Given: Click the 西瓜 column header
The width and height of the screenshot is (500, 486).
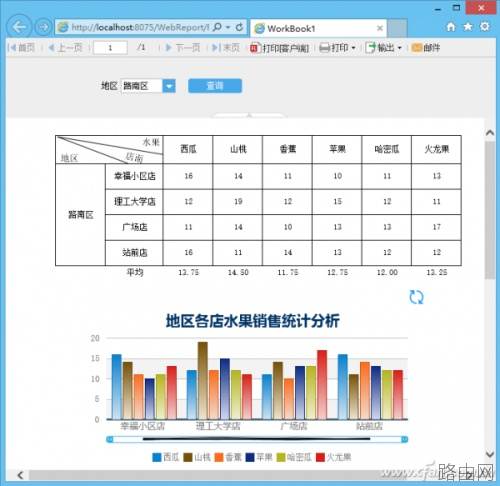Looking at the screenshot, I should [x=188, y=149].
